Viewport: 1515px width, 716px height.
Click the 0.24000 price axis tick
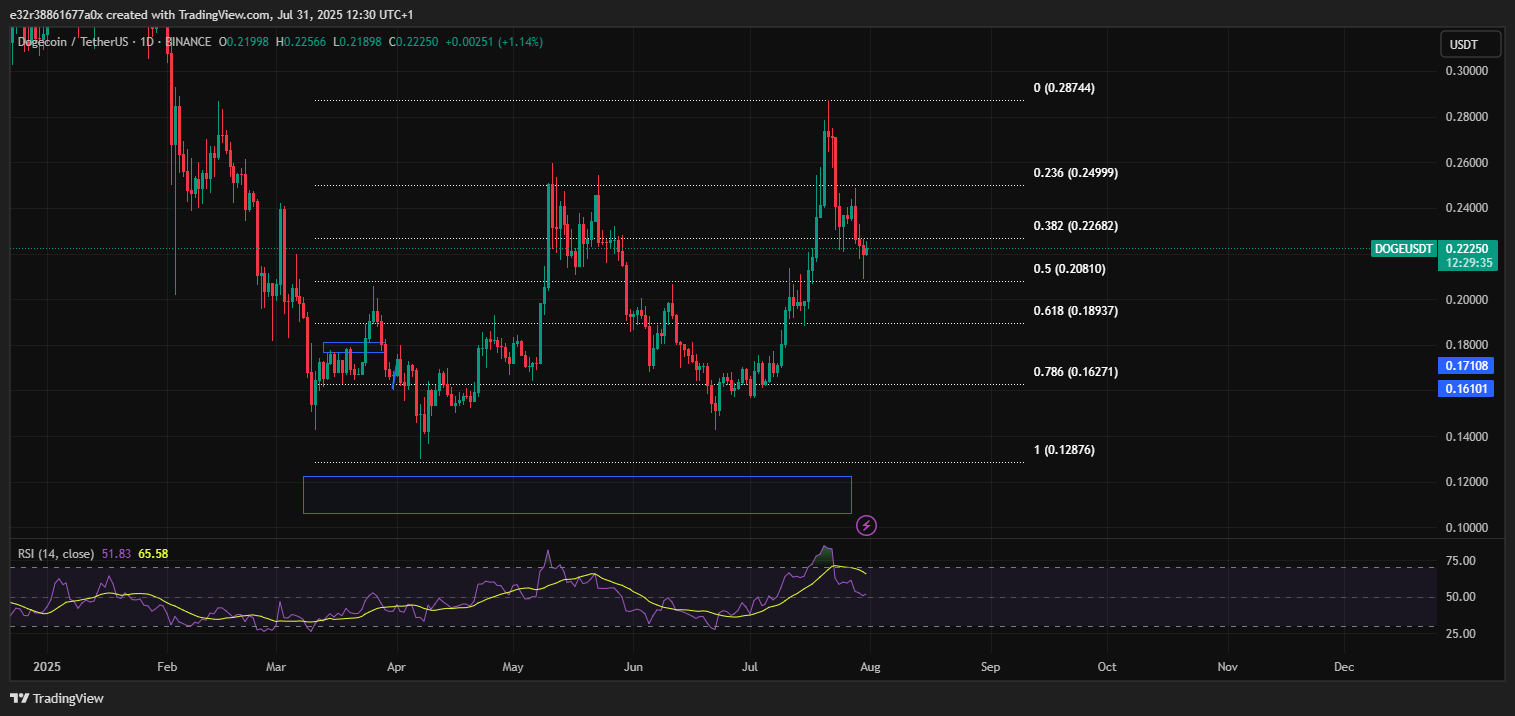pyautogui.click(x=1466, y=209)
